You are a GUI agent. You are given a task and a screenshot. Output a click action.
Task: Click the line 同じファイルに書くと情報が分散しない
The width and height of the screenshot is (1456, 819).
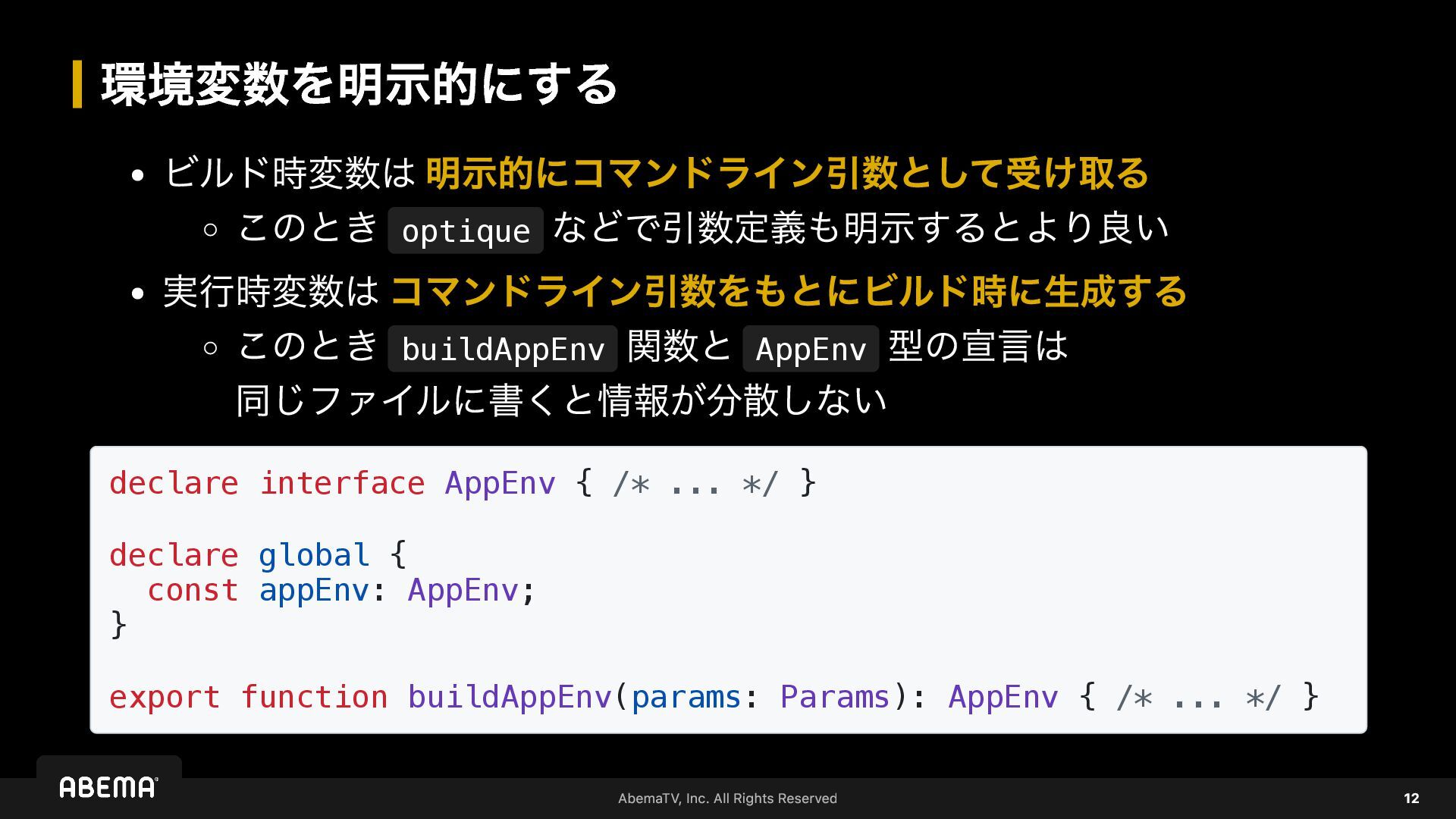tap(561, 400)
